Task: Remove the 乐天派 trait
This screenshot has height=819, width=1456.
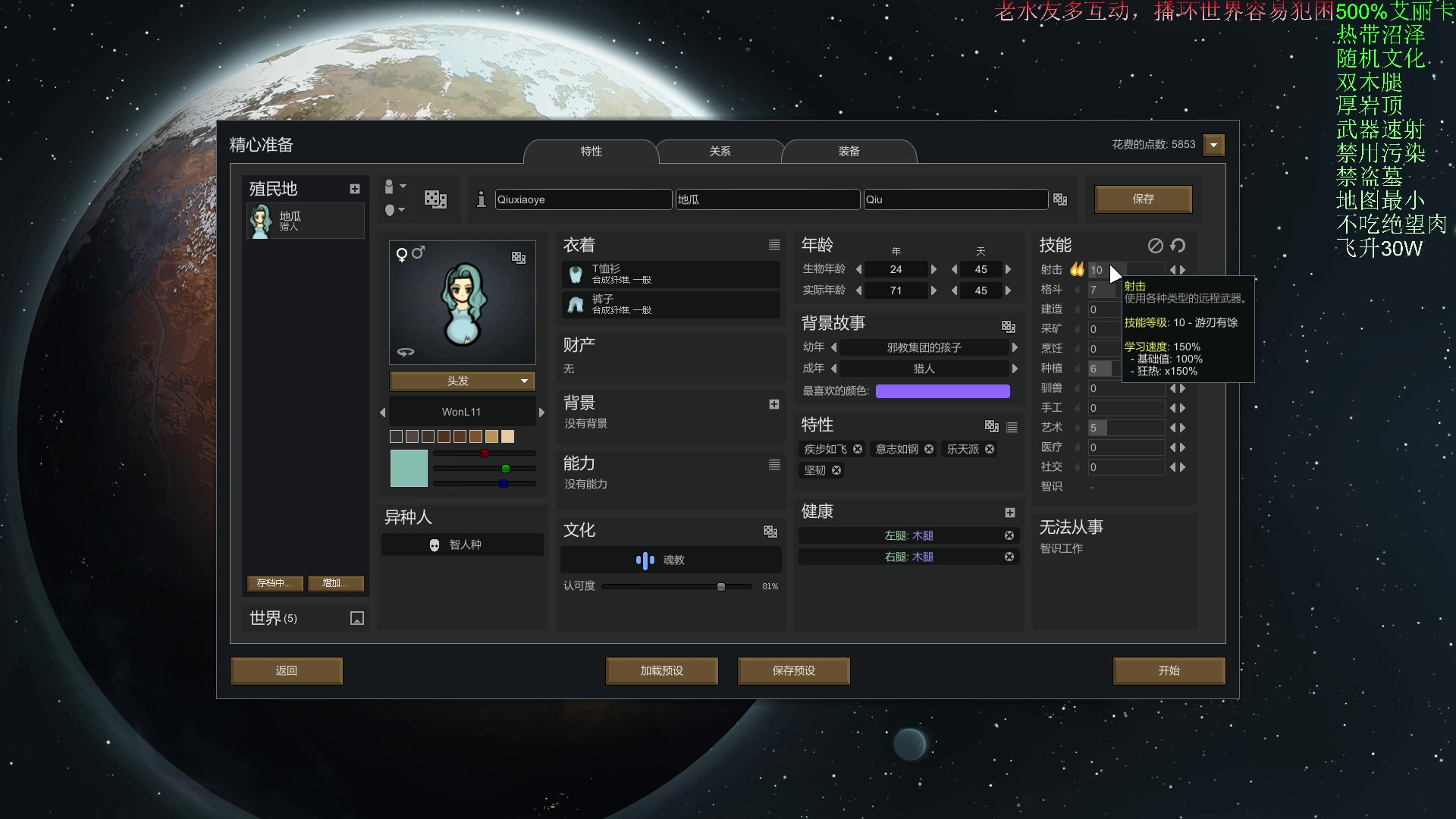Action: [990, 449]
